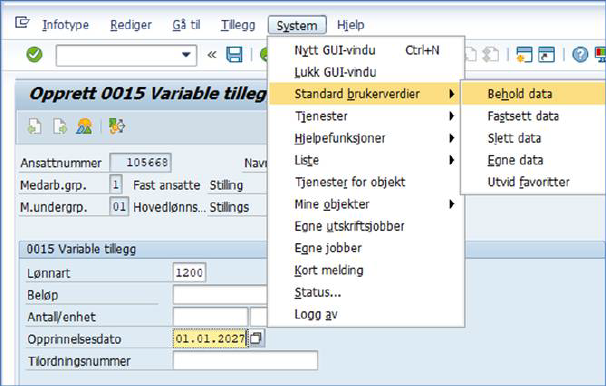Open the command field dropdown arrow
The image size is (606, 386).
coord(186,55)
